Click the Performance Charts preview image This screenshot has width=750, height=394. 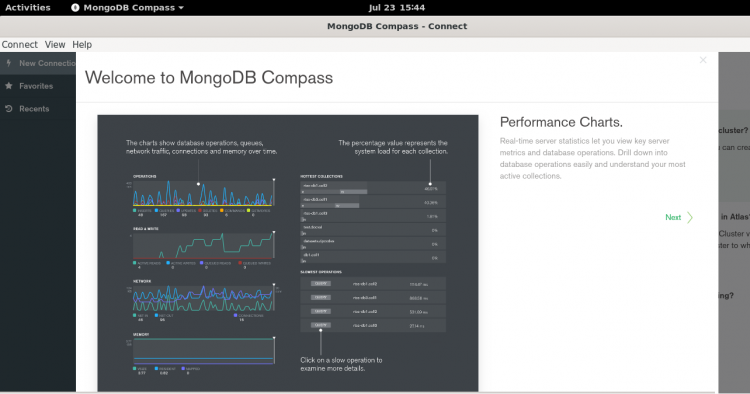tap(288, 253)
